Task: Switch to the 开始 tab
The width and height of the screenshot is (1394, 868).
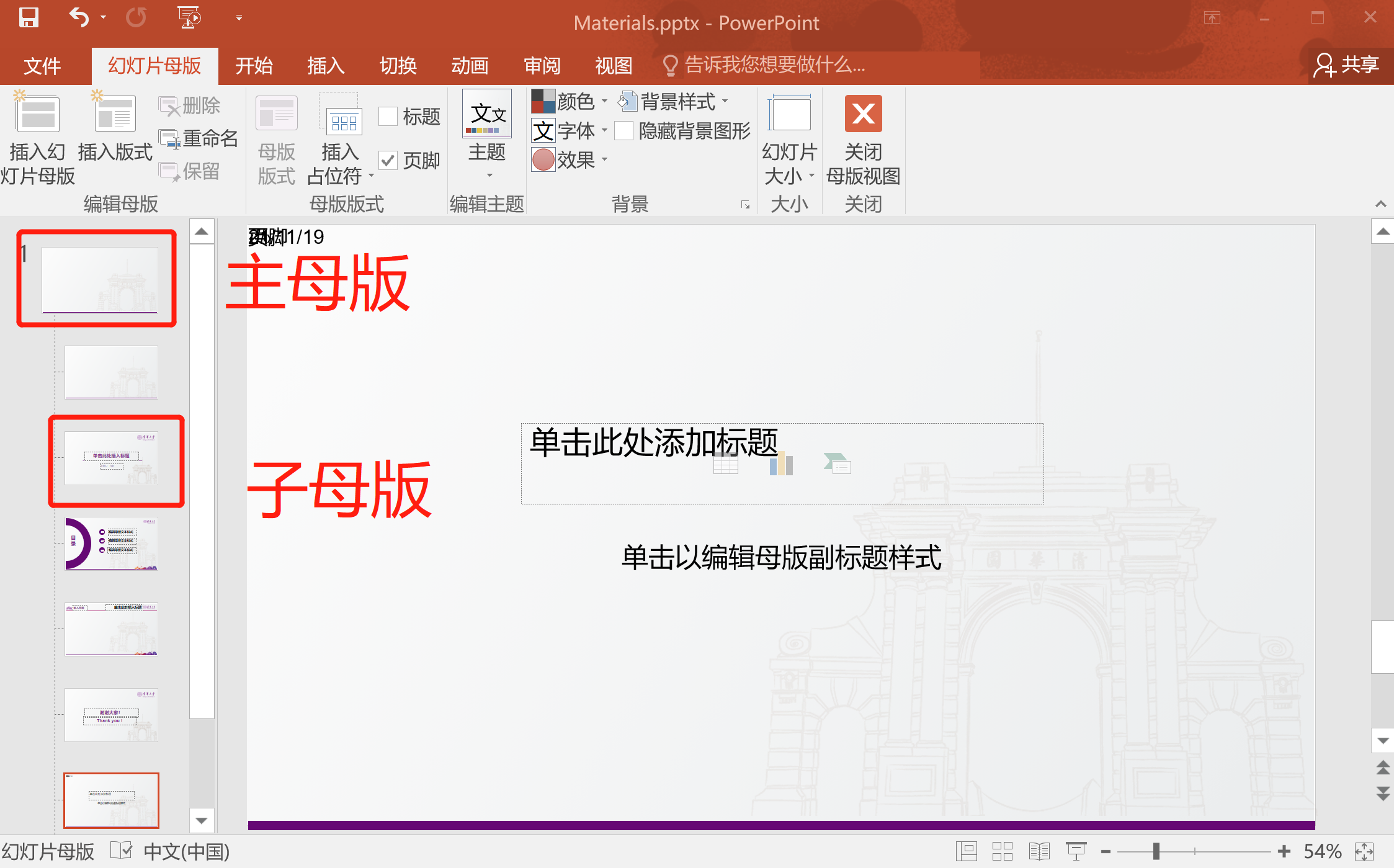Action: [254, 65]
